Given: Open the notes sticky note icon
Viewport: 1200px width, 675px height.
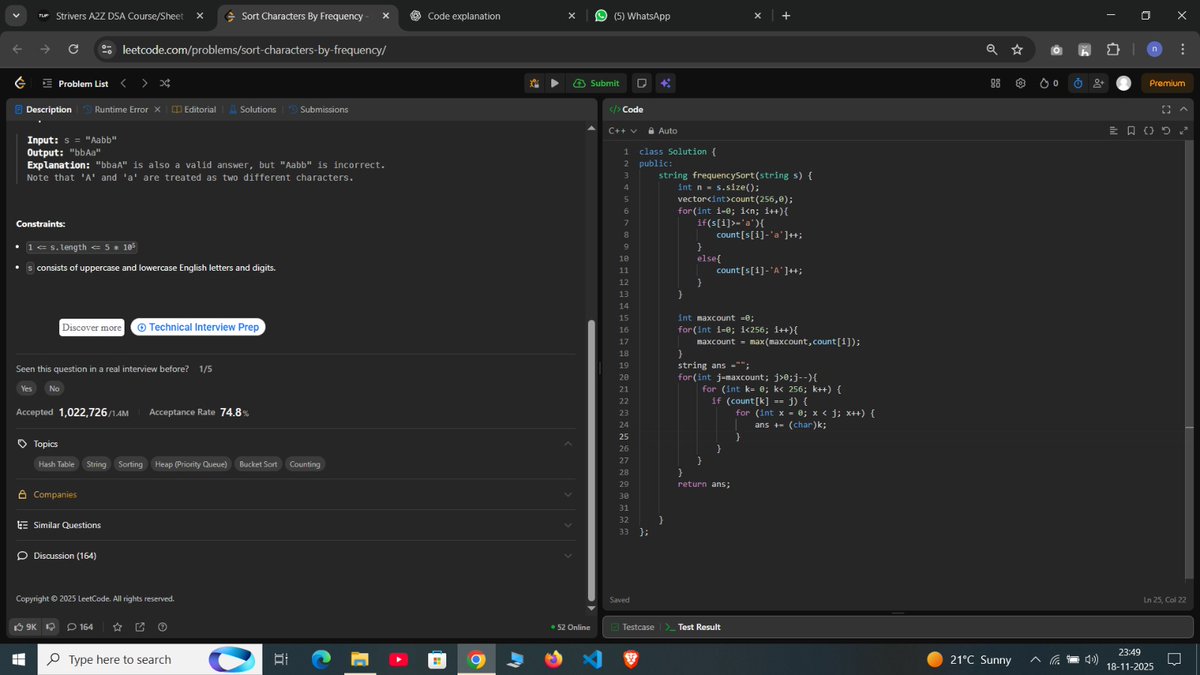Looking at the screenshot, I should [641, 83].
